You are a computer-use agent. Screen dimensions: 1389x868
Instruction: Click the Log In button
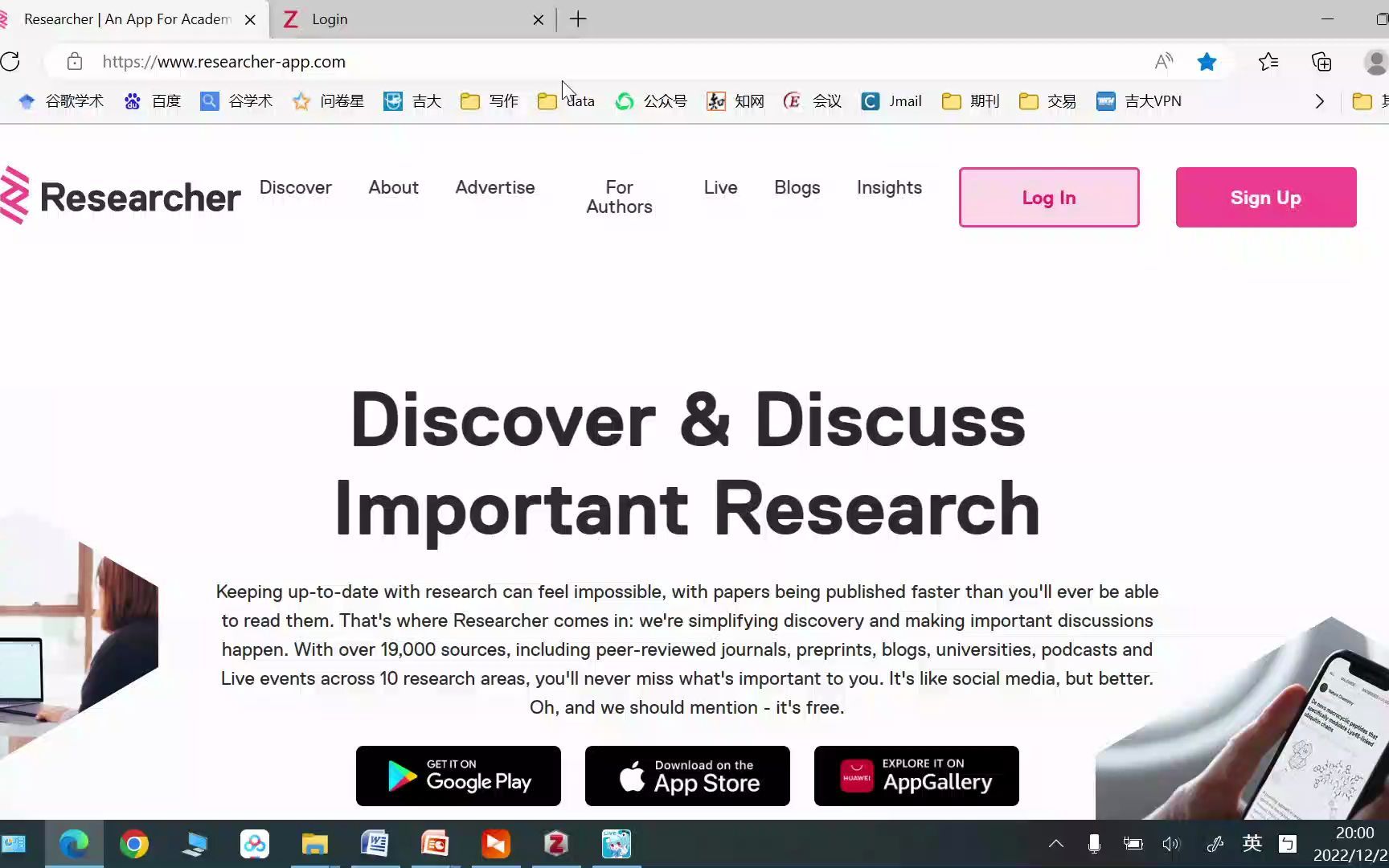1048,197
